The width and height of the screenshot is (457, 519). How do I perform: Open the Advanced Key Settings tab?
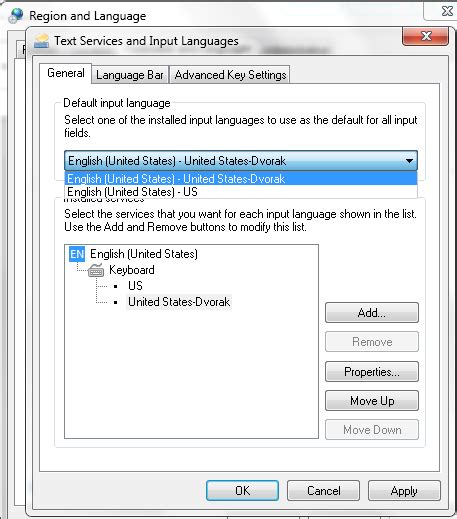click(230, 75)
